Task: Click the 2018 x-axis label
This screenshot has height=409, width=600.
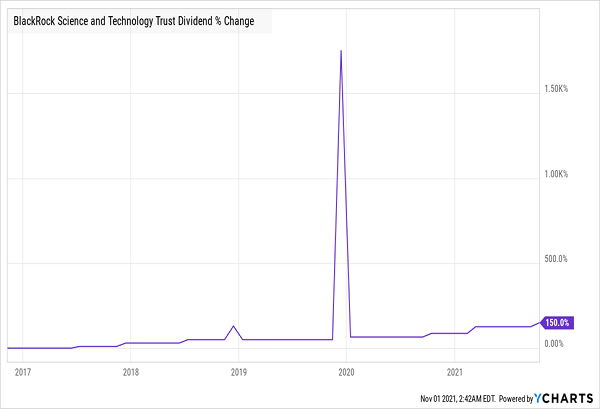Action: tap(130, 372)
